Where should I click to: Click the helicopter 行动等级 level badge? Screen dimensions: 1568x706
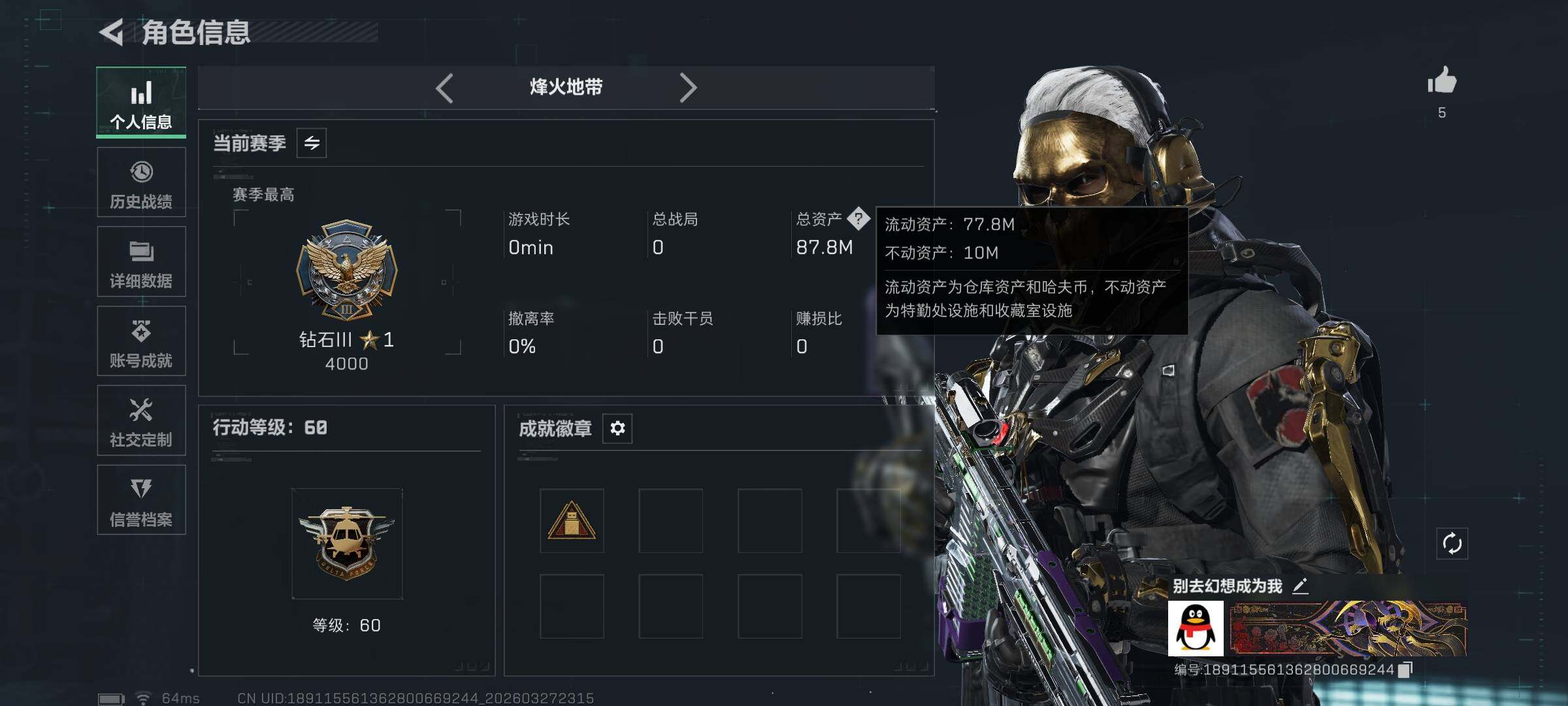pyautogui.click(x=347, y=543)
